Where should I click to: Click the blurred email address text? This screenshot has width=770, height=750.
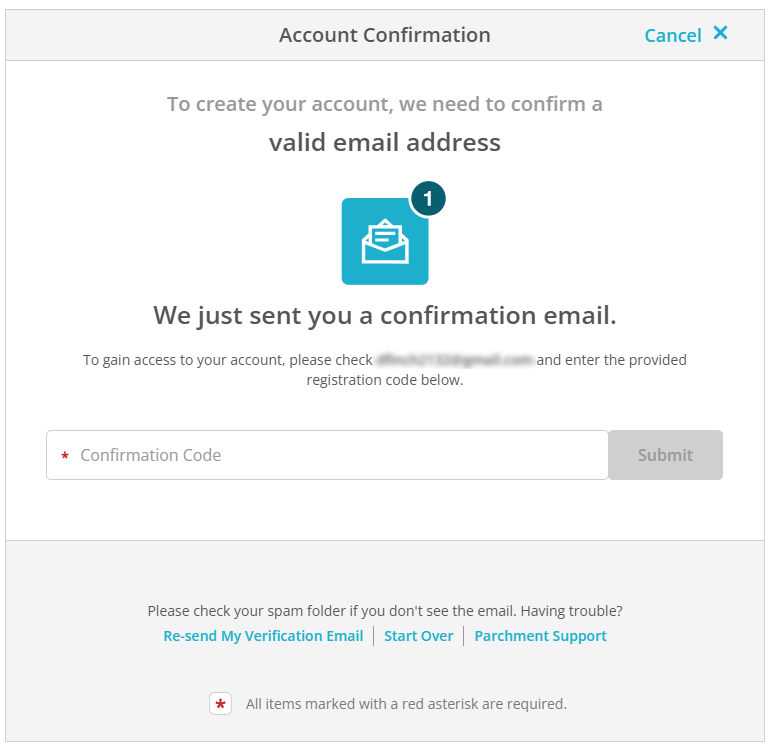(454, 360)
